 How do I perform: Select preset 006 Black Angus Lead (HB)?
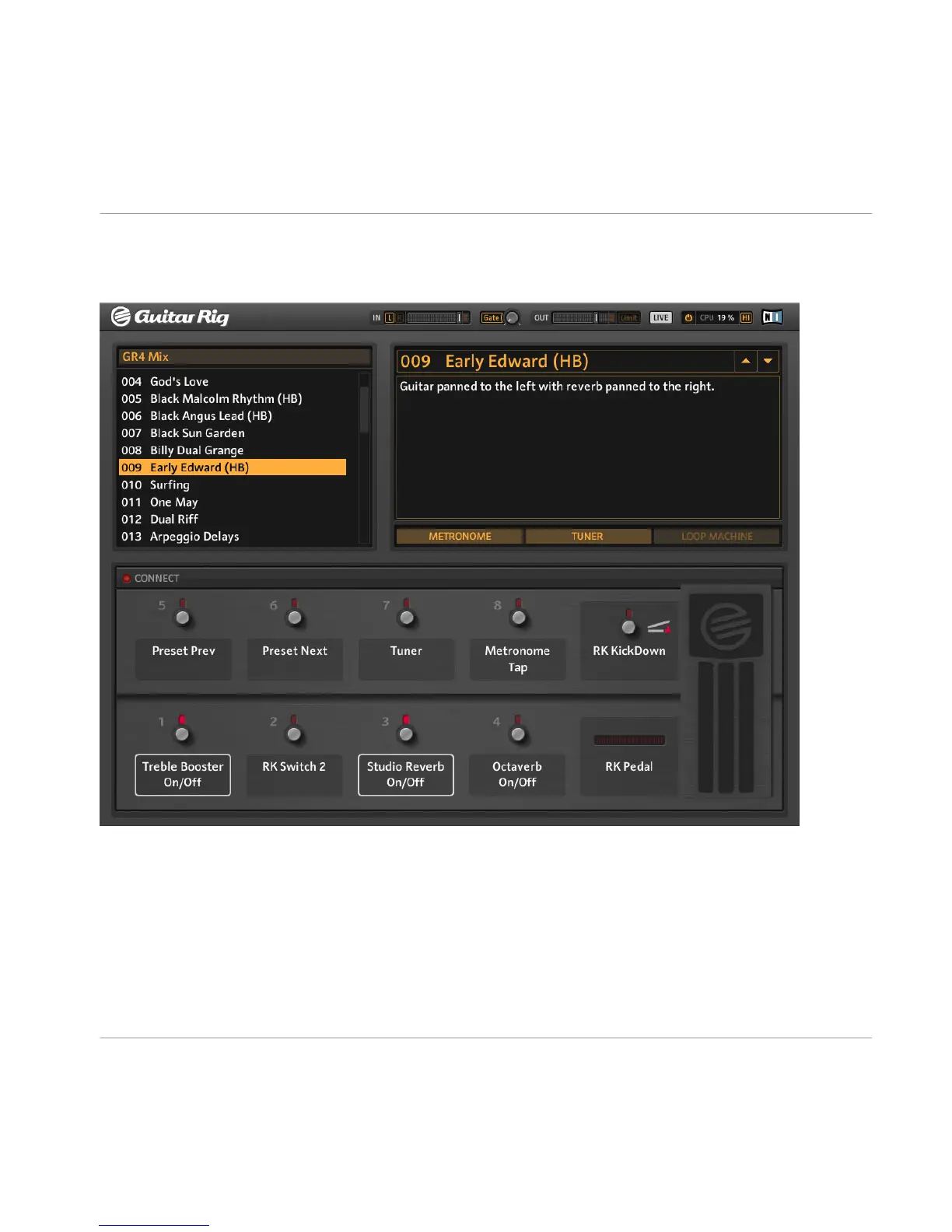[233, 416]
